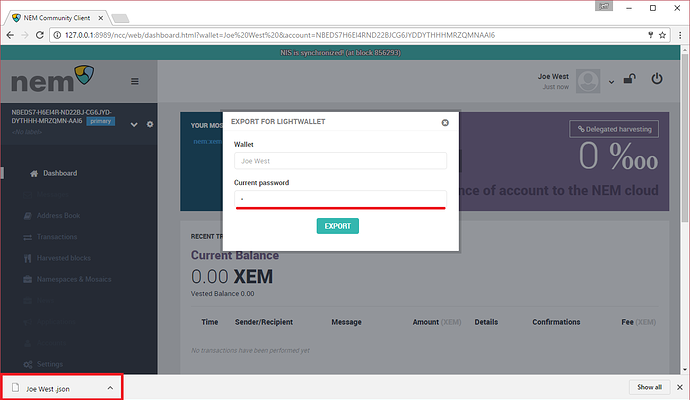Viewport: 690px width, 400px height.
Task: Click the NEM logo
Action: click(x=52, y=79)
